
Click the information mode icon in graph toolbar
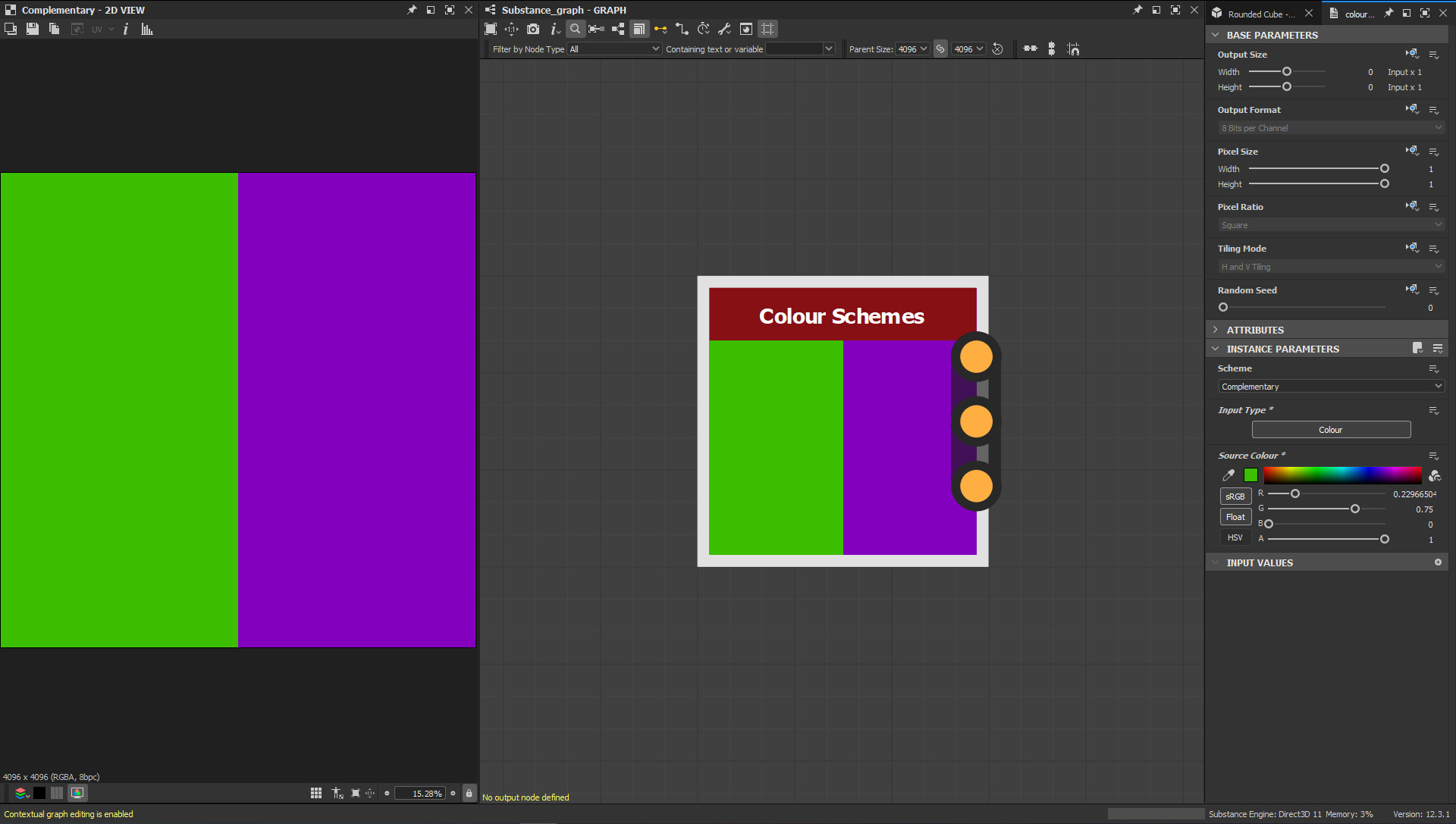pos(555,29)
